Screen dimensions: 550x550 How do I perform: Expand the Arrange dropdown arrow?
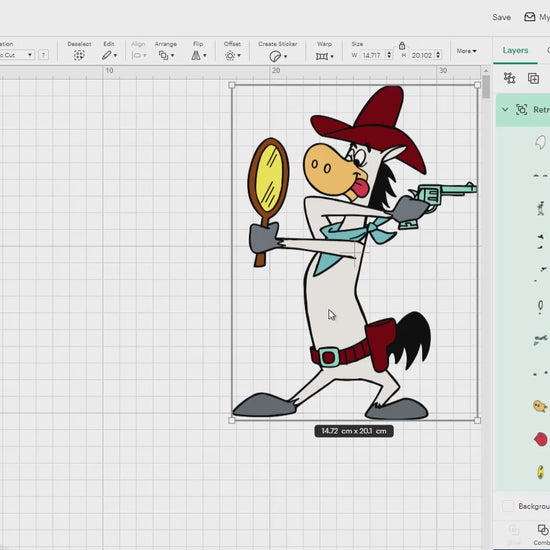172,56
